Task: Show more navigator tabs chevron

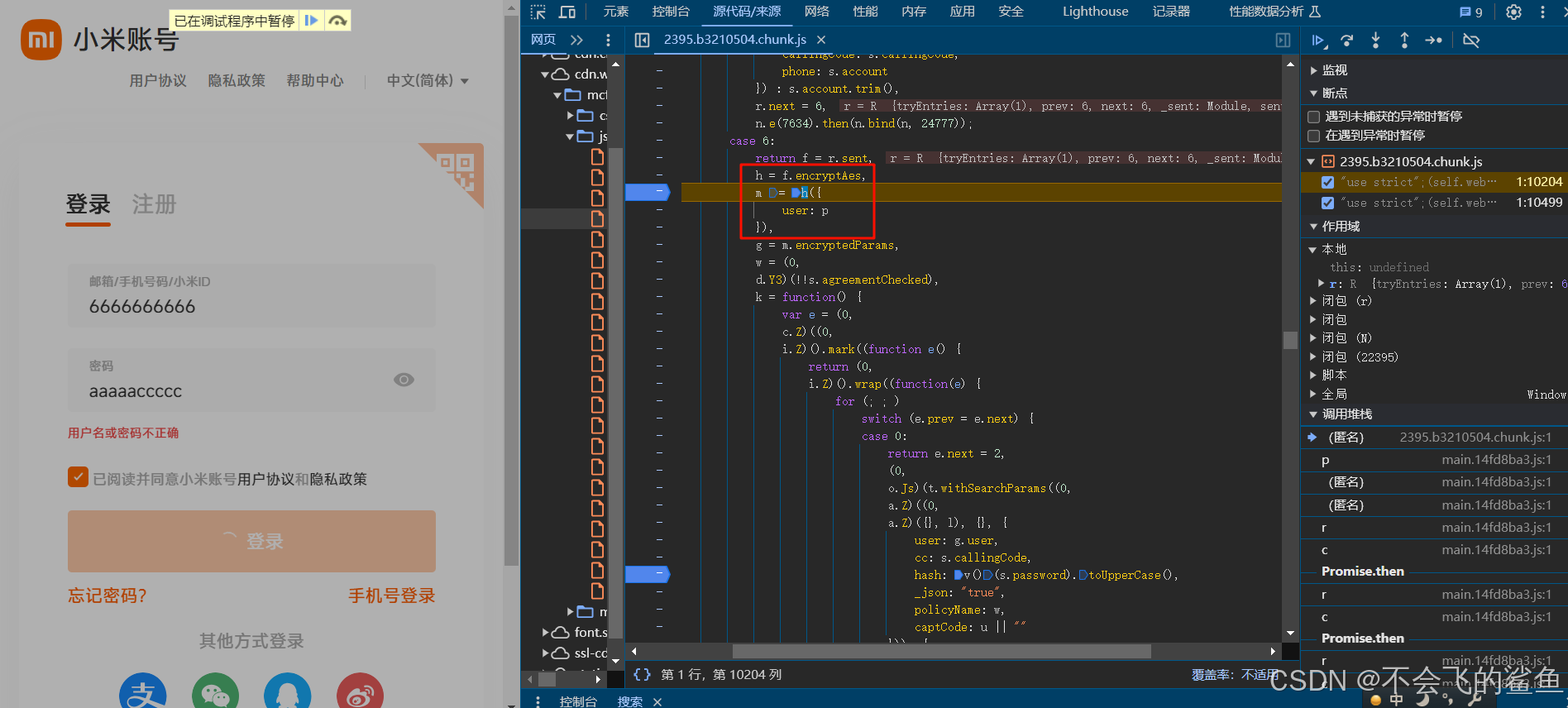Action: [576, 40]
